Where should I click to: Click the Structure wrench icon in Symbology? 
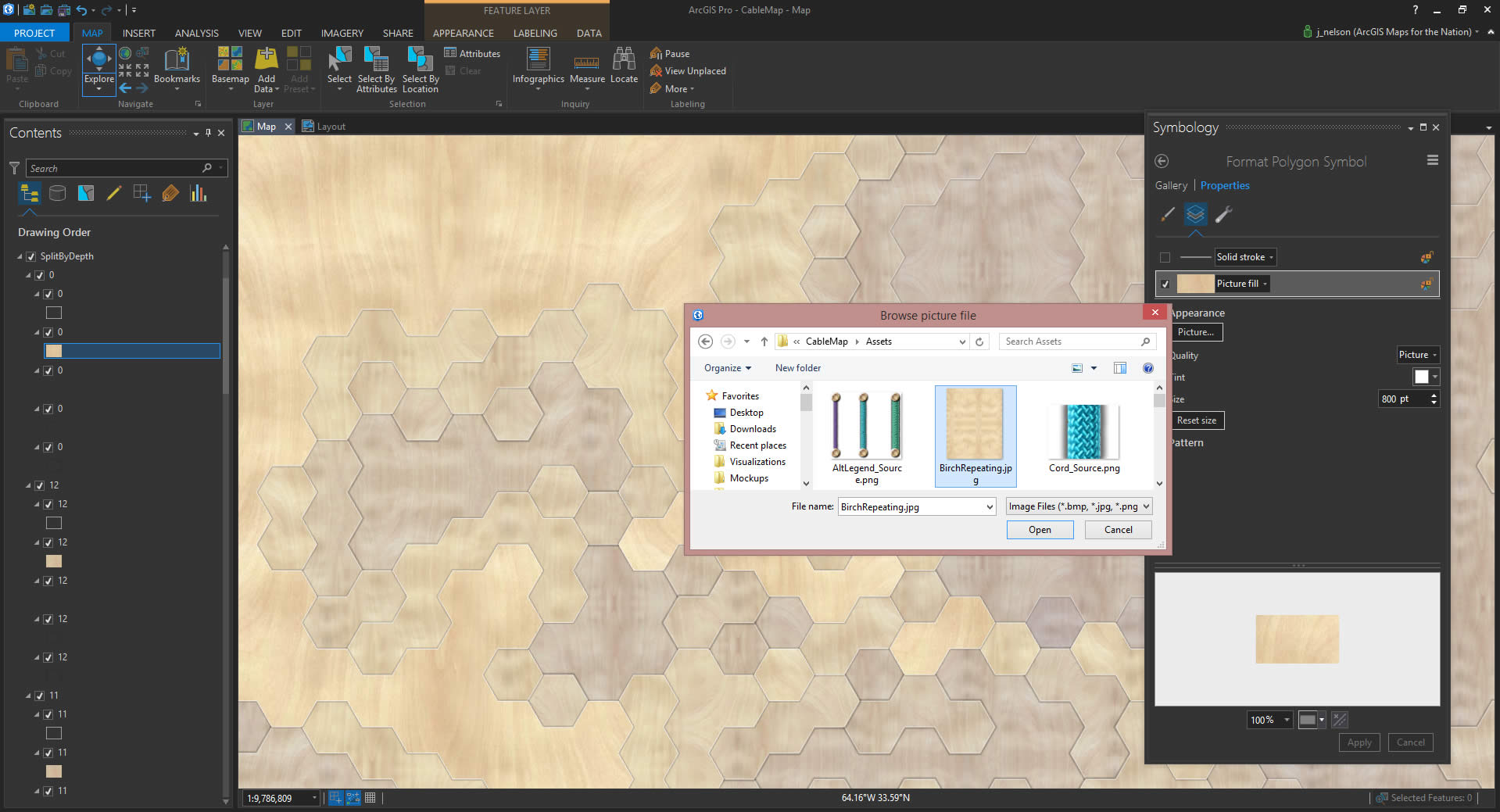point(1224,214)
